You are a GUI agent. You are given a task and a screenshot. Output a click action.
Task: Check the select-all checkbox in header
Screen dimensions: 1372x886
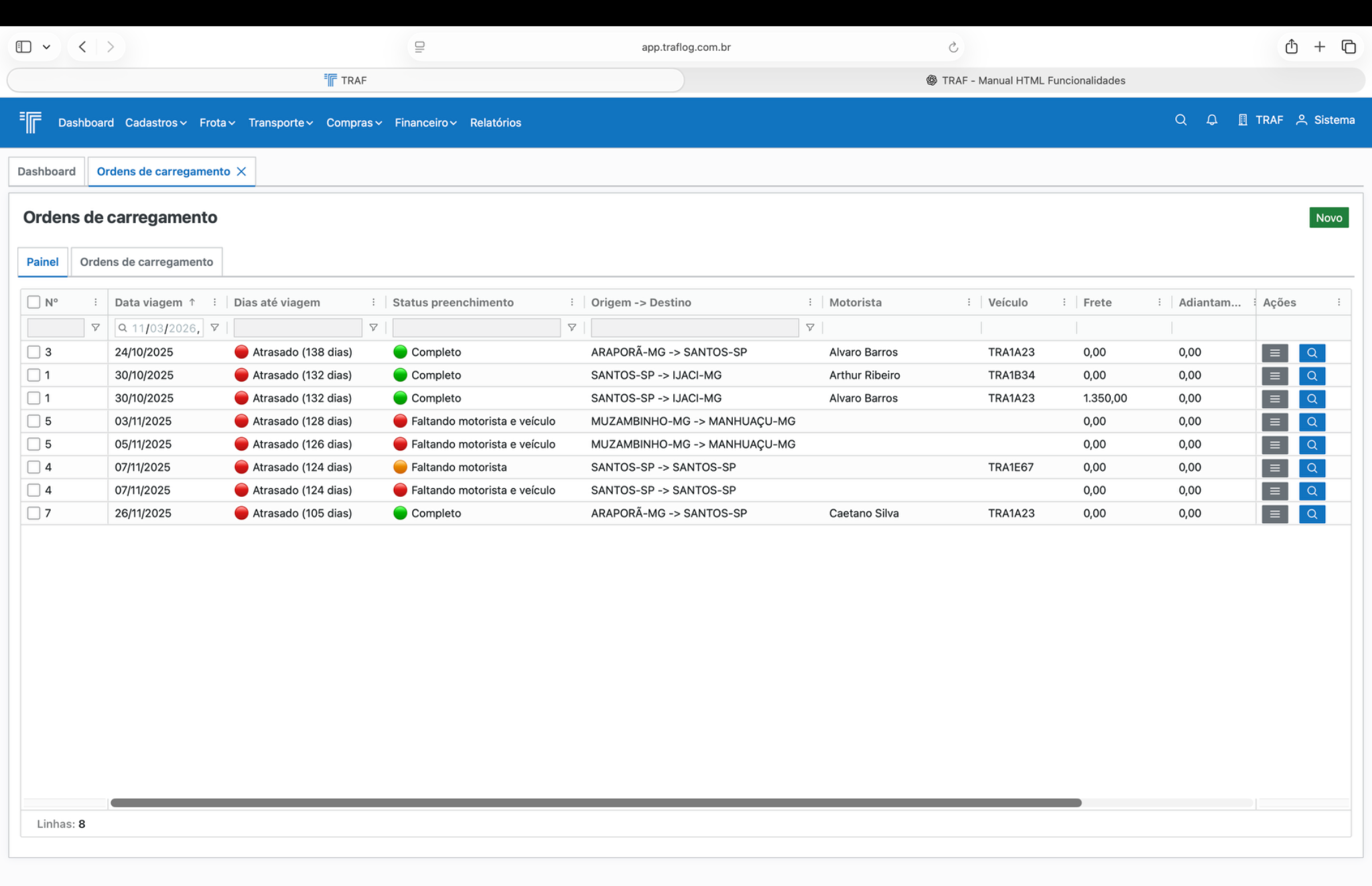(x=33, y=302)
